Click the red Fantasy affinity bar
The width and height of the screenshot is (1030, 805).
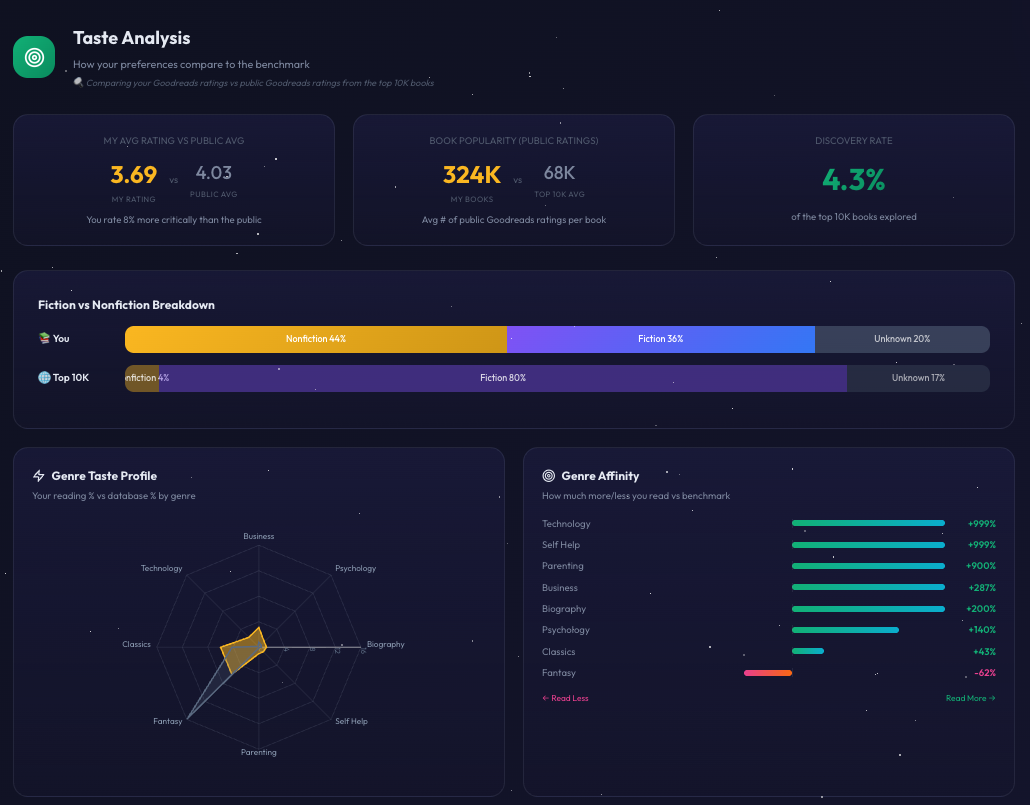point(767,673)
